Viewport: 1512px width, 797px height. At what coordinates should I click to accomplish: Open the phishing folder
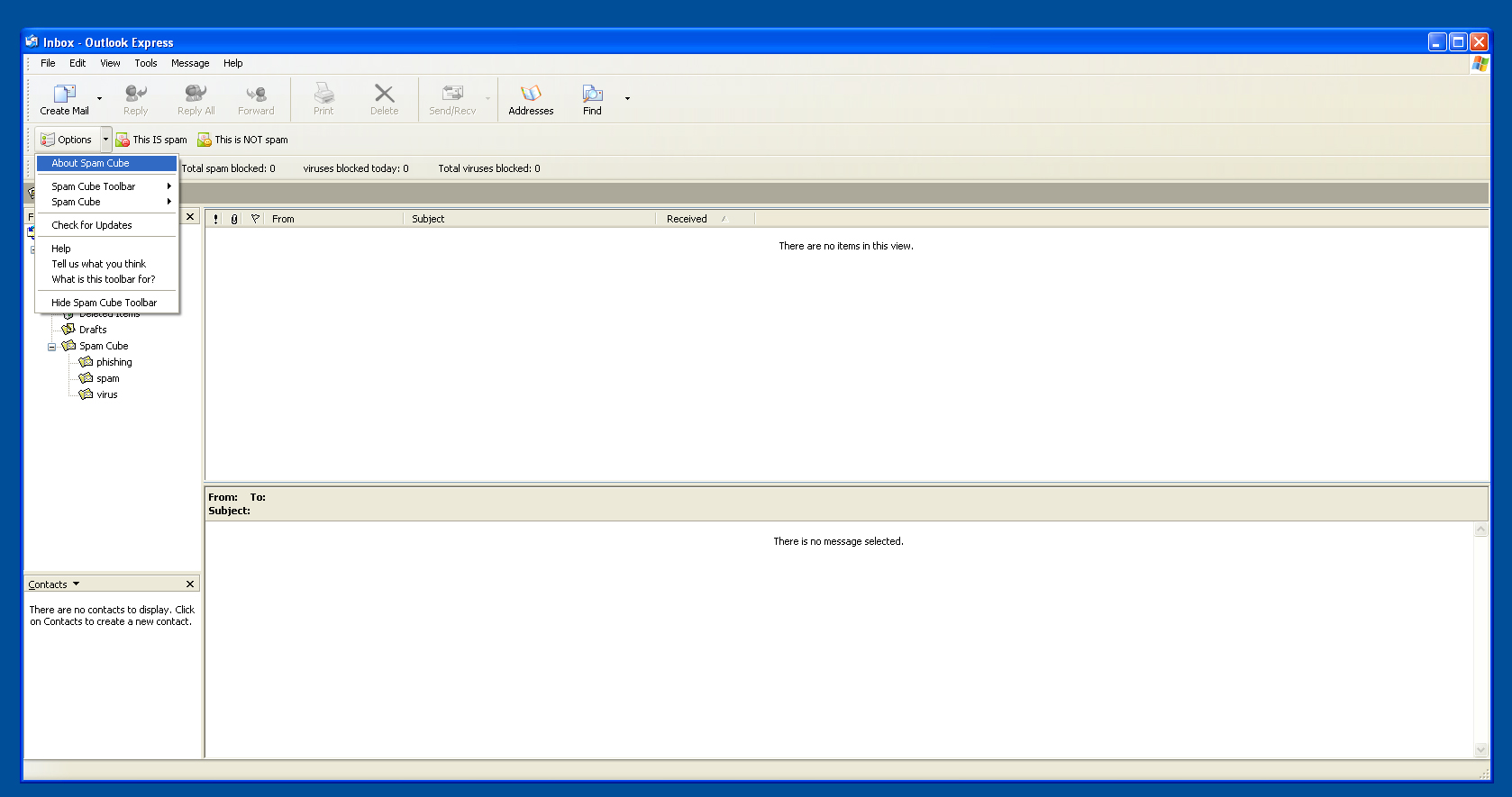click(114, 362)
